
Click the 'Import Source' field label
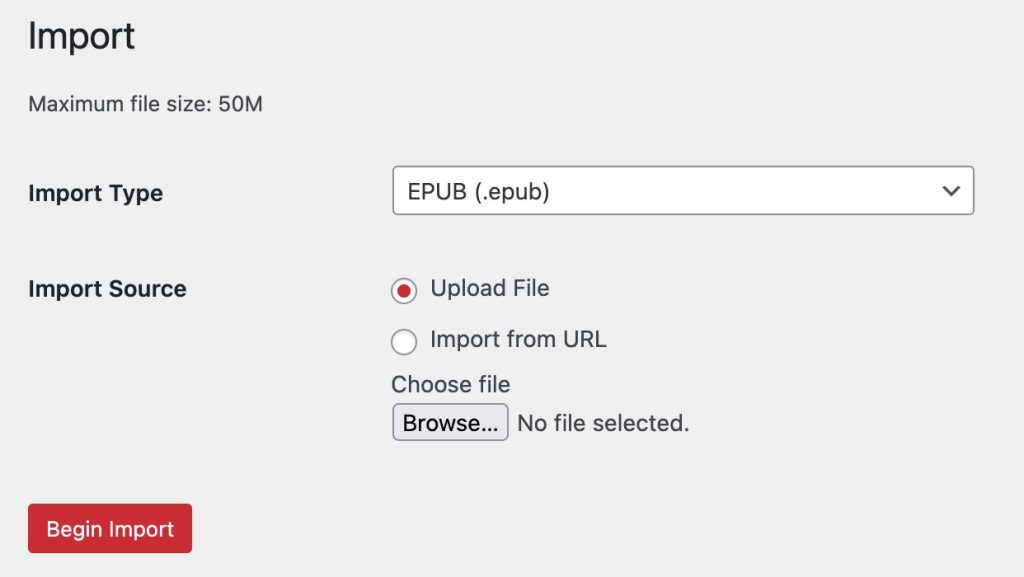click(x=107, y=289)
